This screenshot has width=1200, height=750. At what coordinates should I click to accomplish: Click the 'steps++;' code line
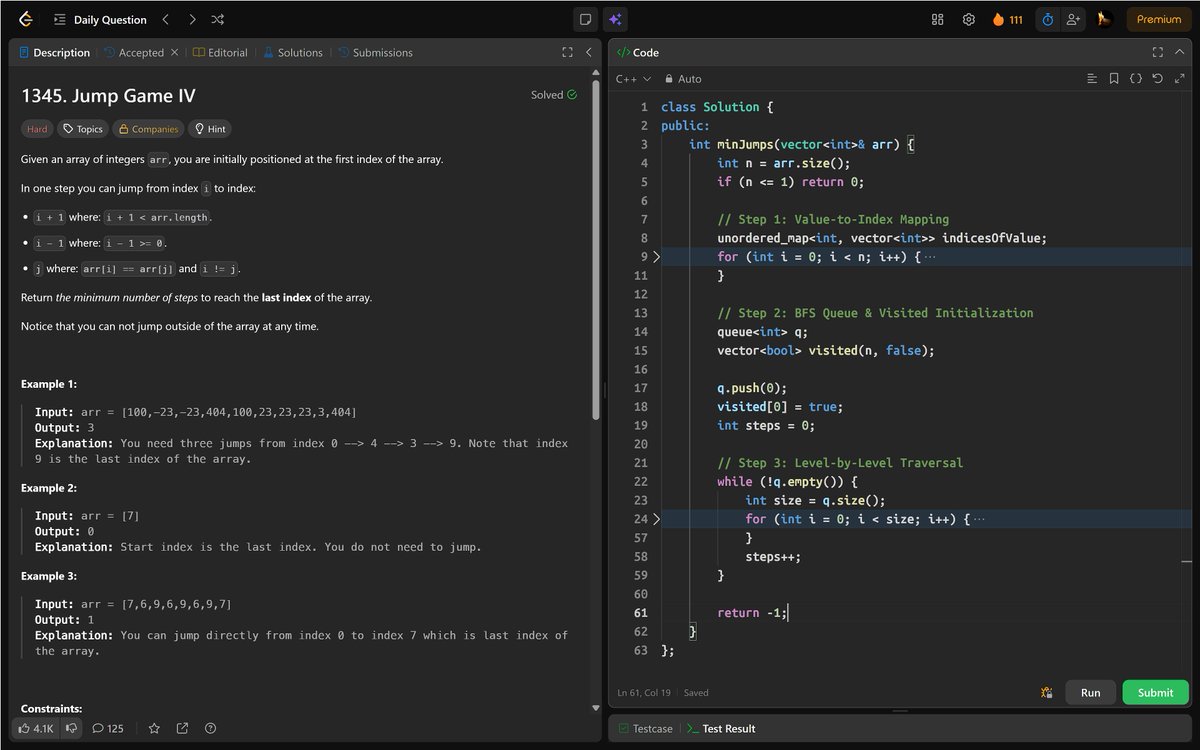773,557
